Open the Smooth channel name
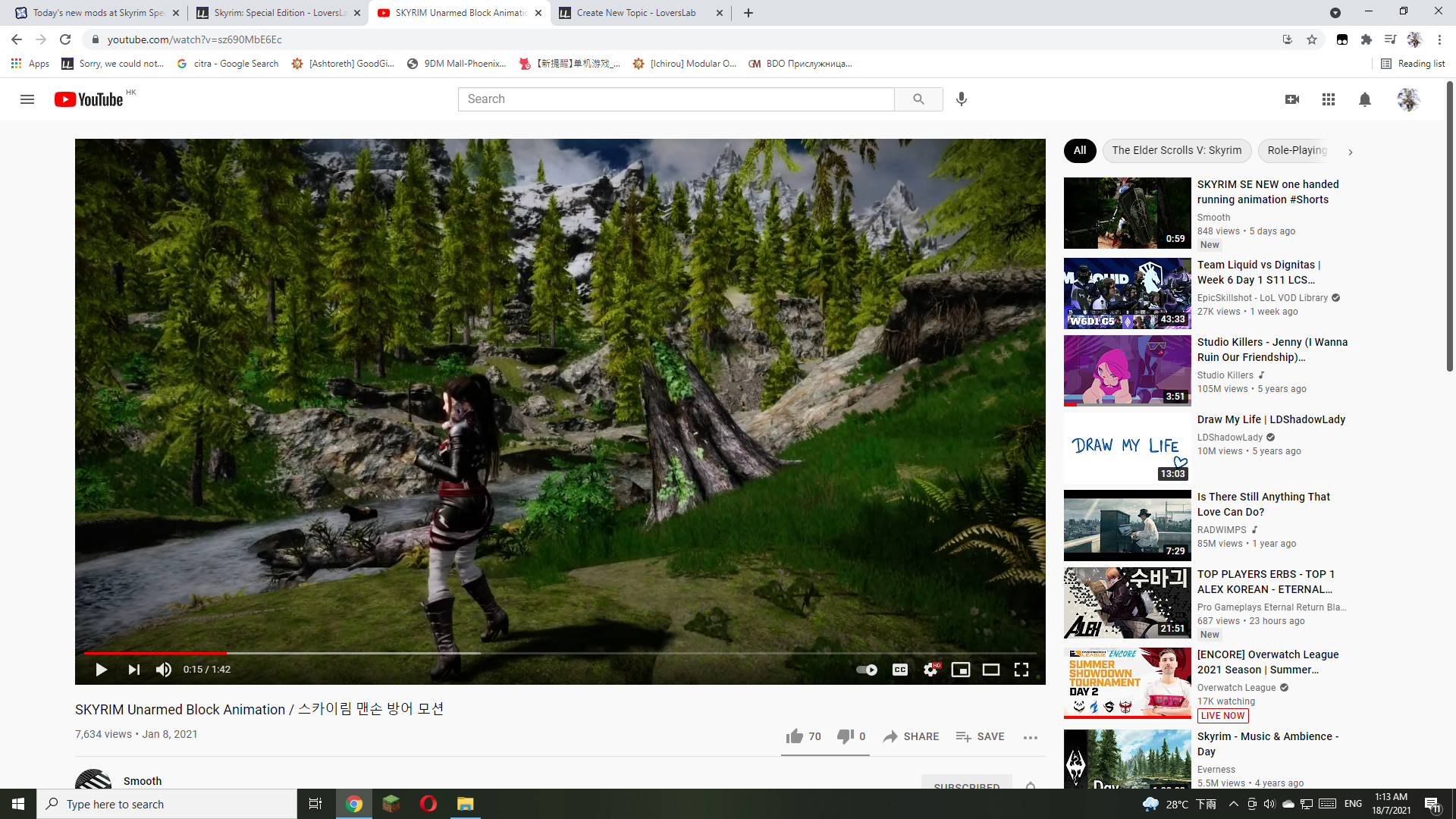The height and width of the screenshot is (819, 1456). click(143, 781)
